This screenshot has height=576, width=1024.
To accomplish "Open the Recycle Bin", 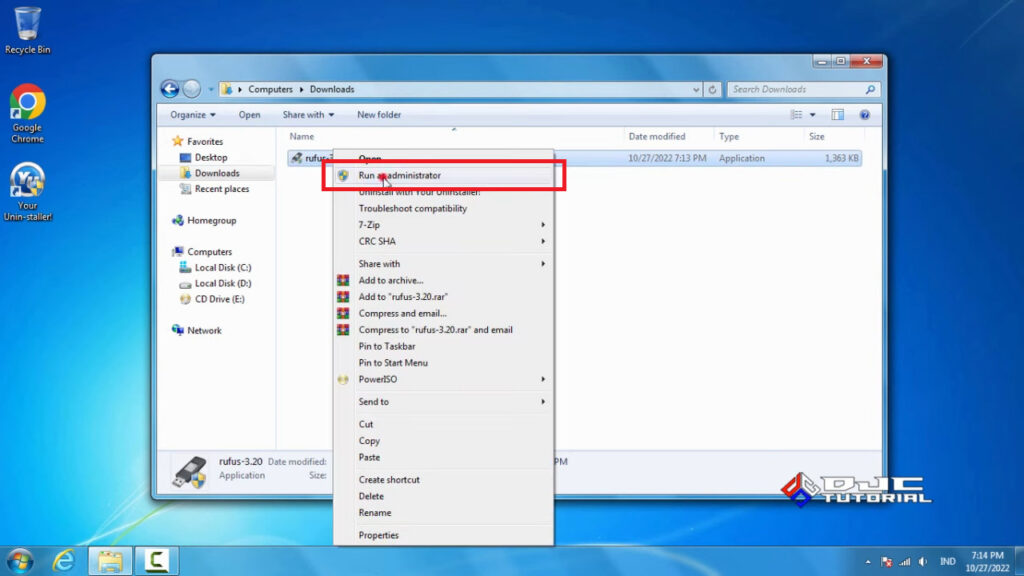I will tap(26, 22).
